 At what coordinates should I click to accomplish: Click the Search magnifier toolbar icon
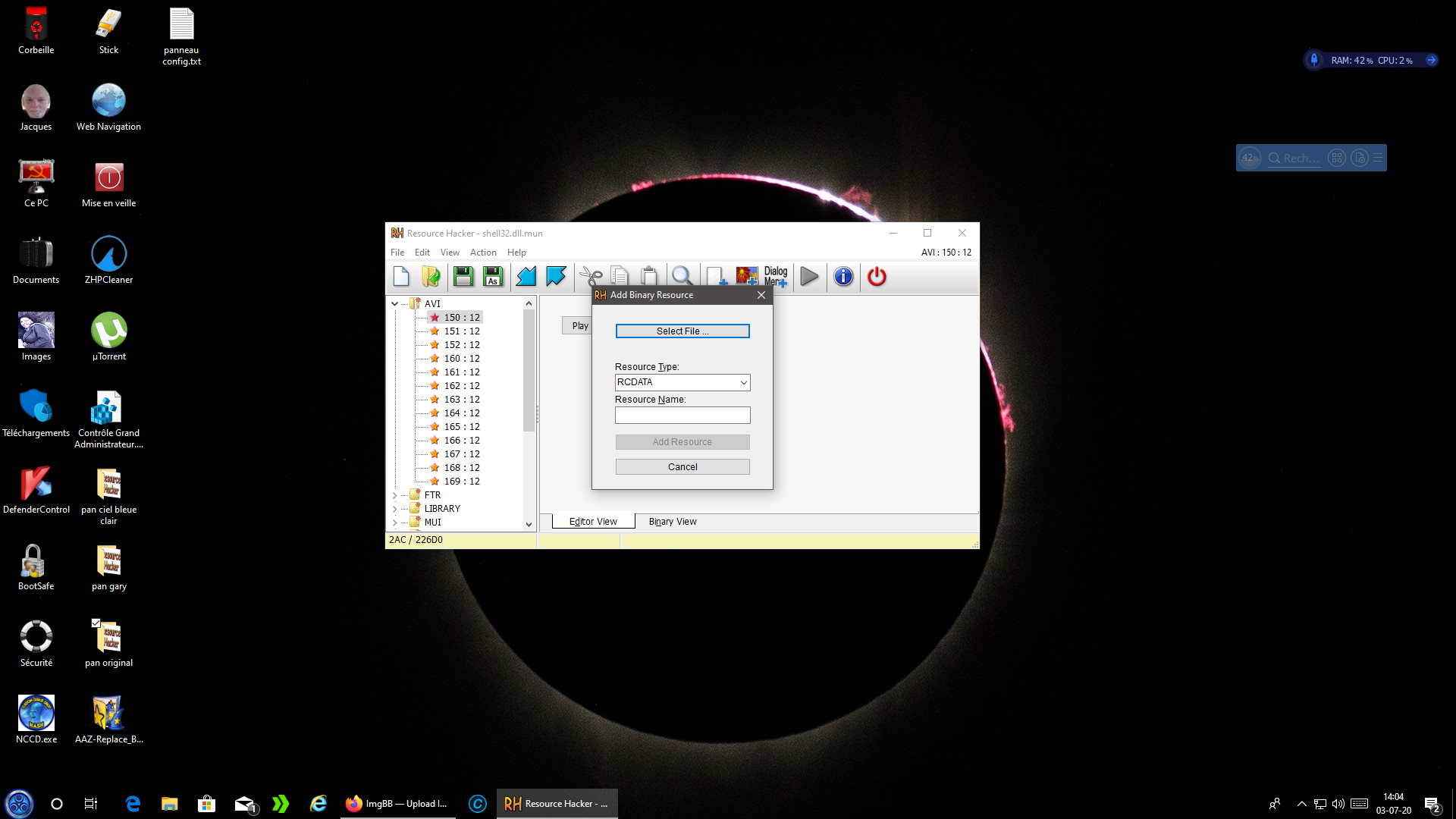click(681, 275)
